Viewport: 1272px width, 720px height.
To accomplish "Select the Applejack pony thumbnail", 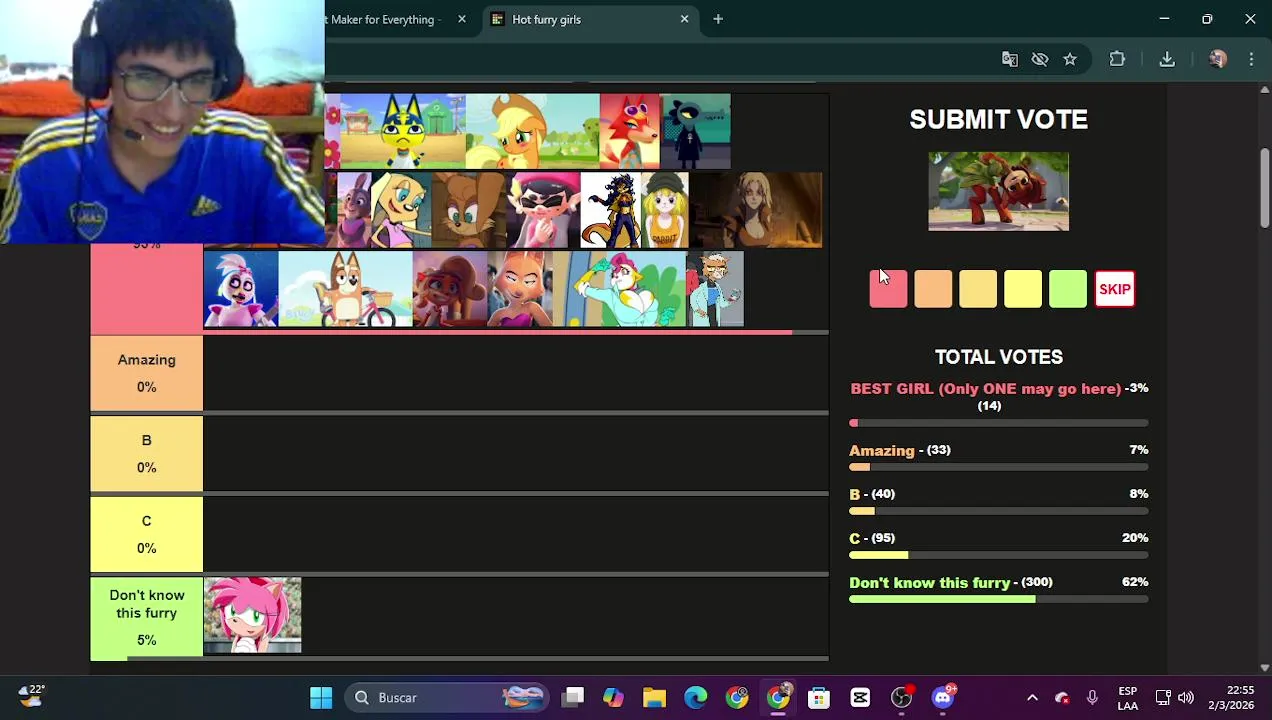I will point(533,131).
